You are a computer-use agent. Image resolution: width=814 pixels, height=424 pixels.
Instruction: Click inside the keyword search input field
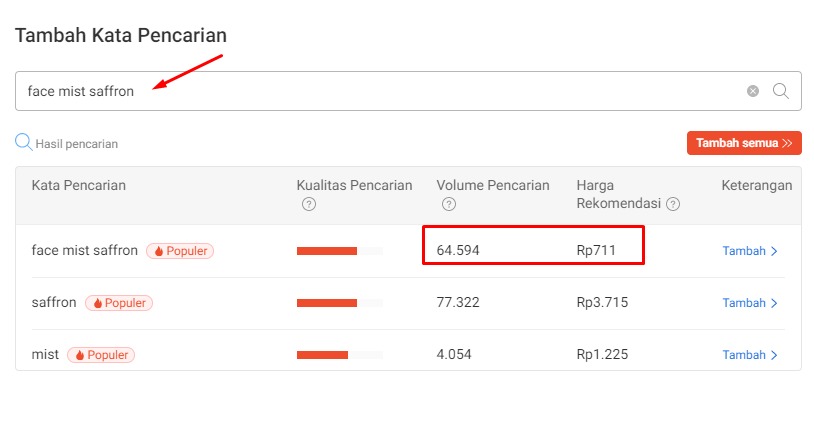click(380, 91)
